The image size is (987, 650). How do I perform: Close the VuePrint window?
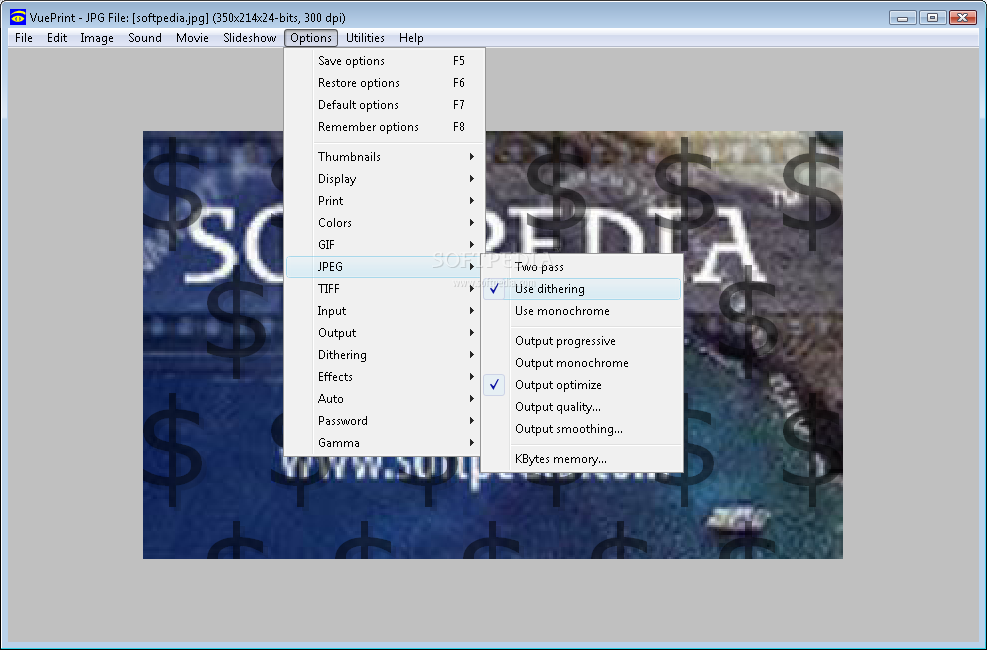[962, 18]
